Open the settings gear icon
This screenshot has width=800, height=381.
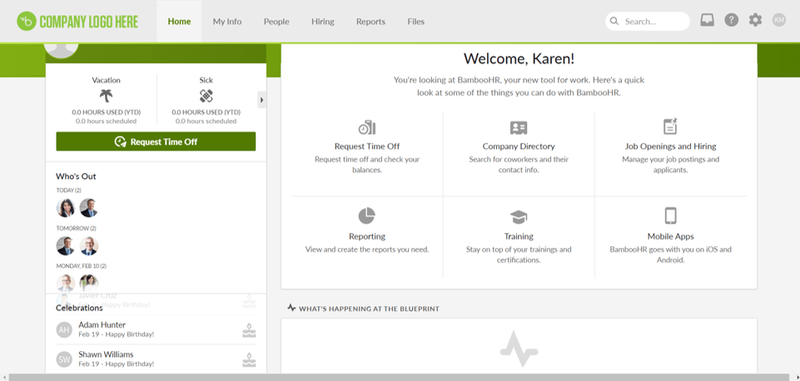(755, 20)
